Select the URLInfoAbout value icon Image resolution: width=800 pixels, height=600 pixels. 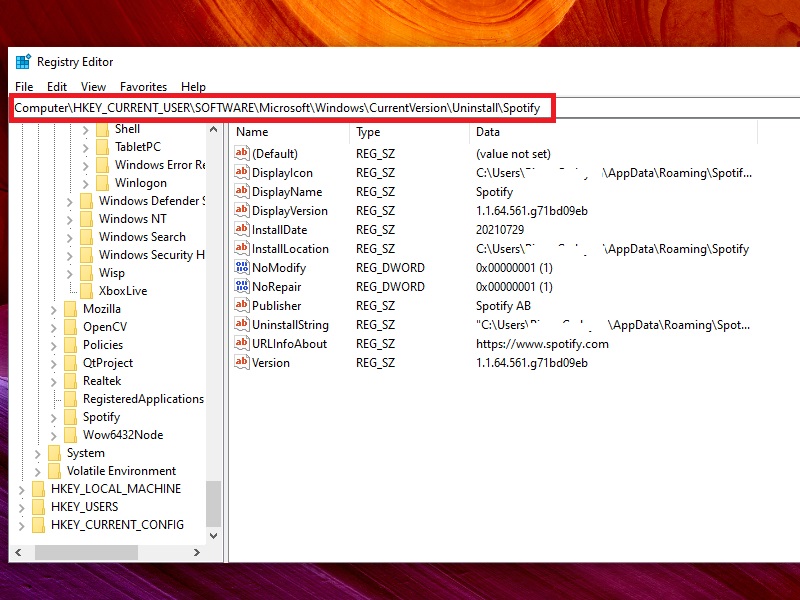click(x=241, y=343)
